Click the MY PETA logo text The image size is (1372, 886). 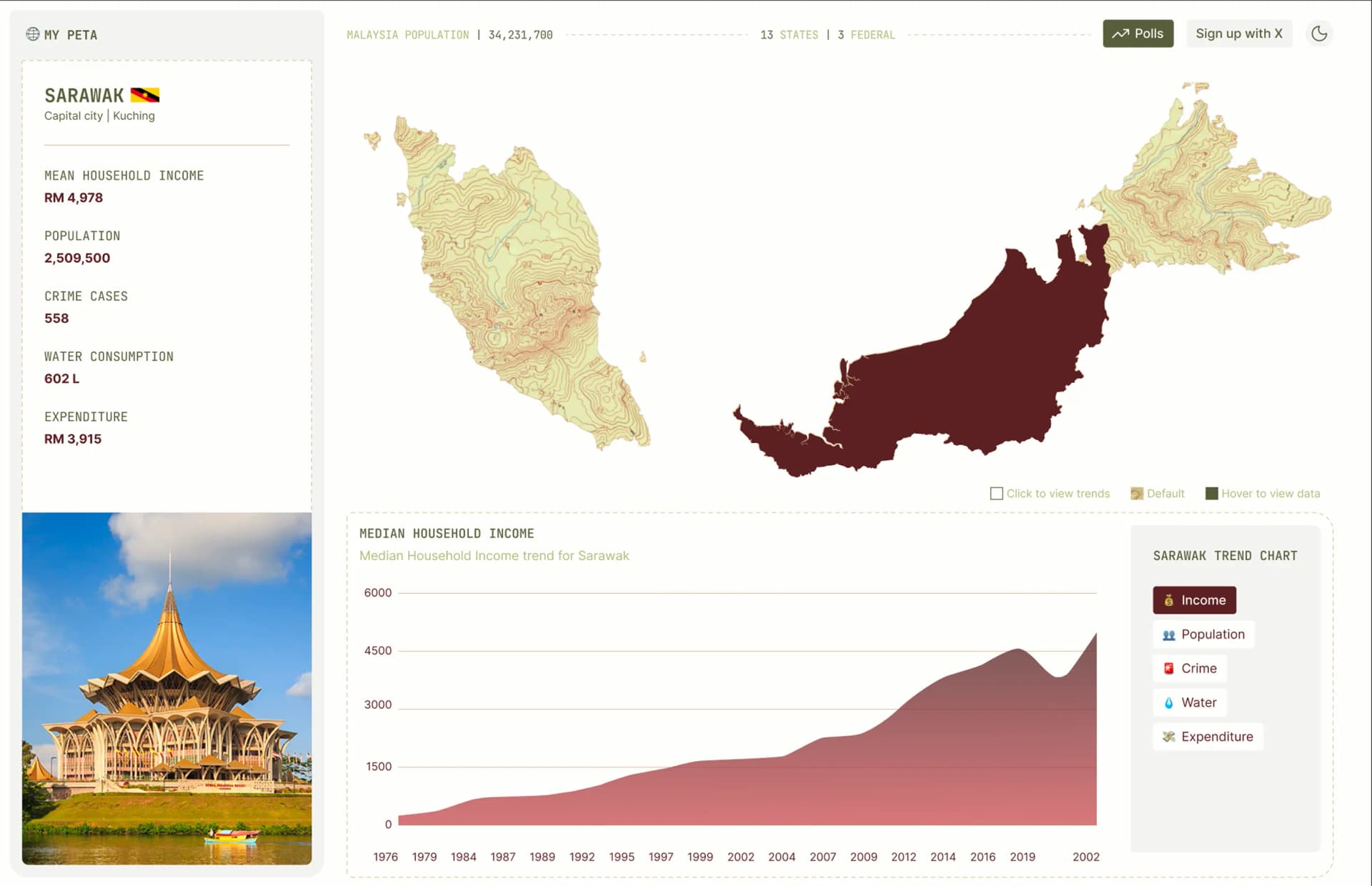click(70, 35)
